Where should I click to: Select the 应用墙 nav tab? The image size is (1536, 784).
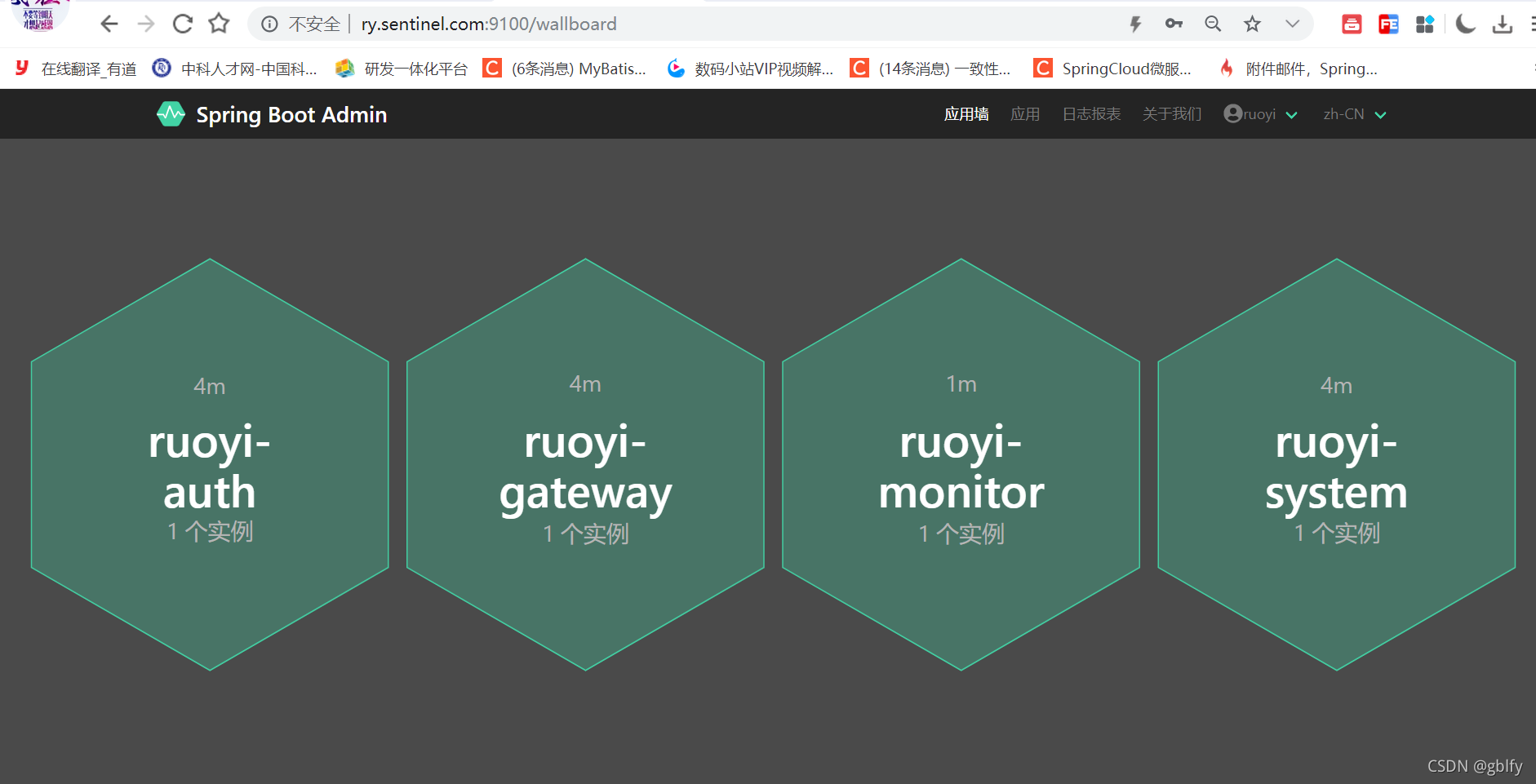coord(966,114)
